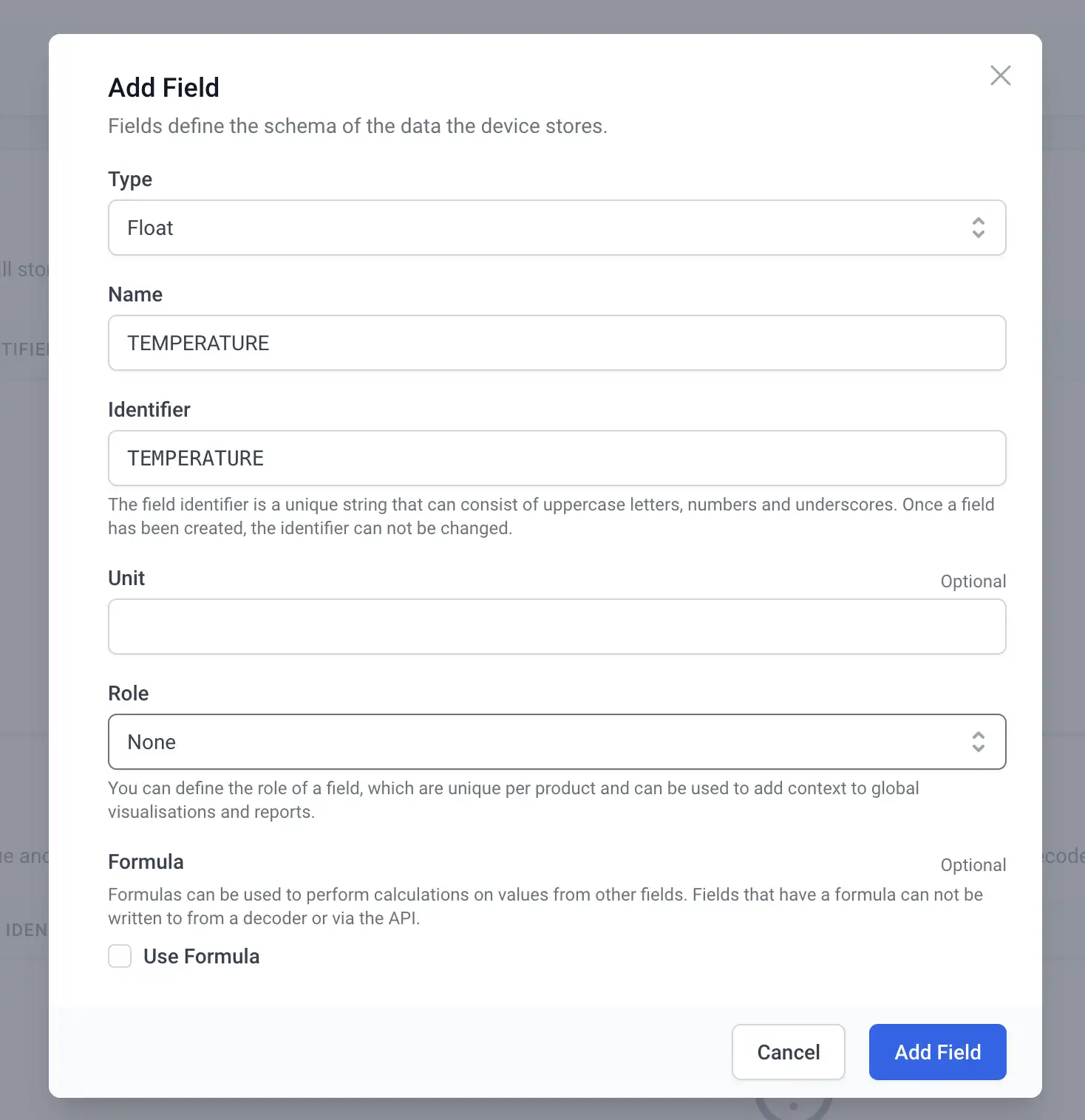Click the empty Unit input field
The width and height of the screenshot is (1085, 1120).
tap(557, 626)
